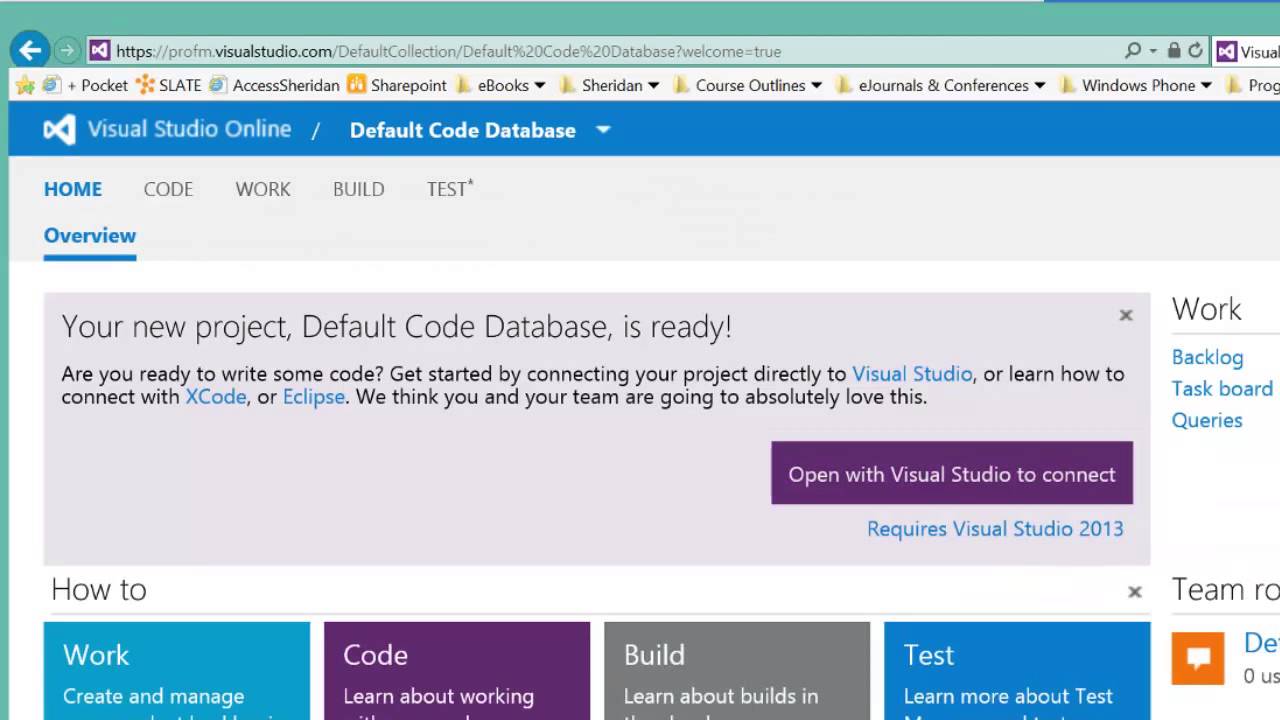Click Open with Visual Studio to connect

(952, 474)
